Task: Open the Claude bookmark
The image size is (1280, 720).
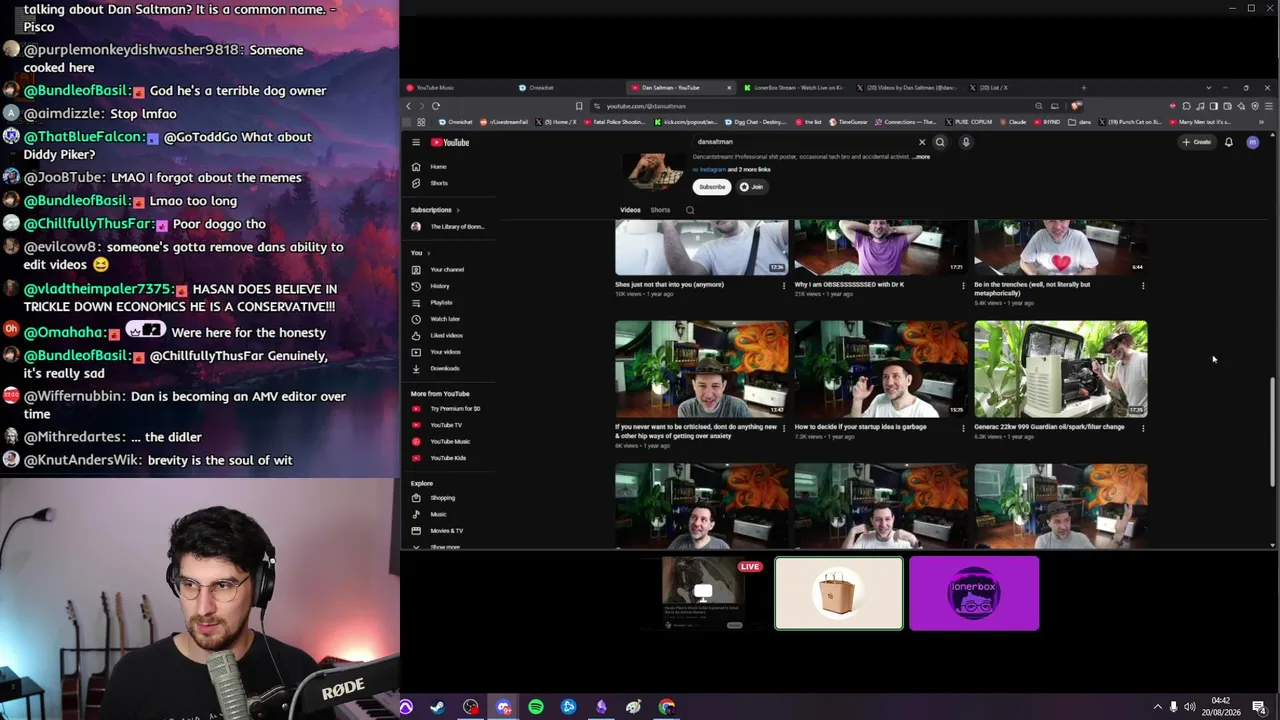Action: pos(1013,122)
